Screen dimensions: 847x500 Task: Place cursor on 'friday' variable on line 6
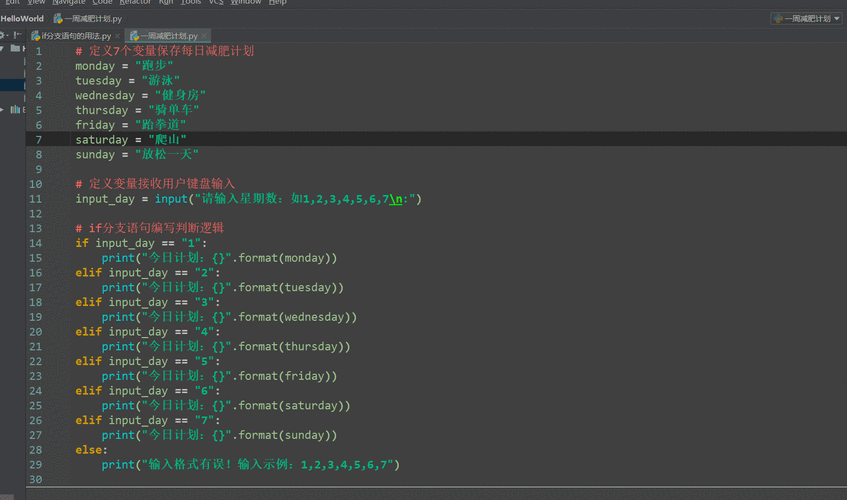click(x=95, y=125)
